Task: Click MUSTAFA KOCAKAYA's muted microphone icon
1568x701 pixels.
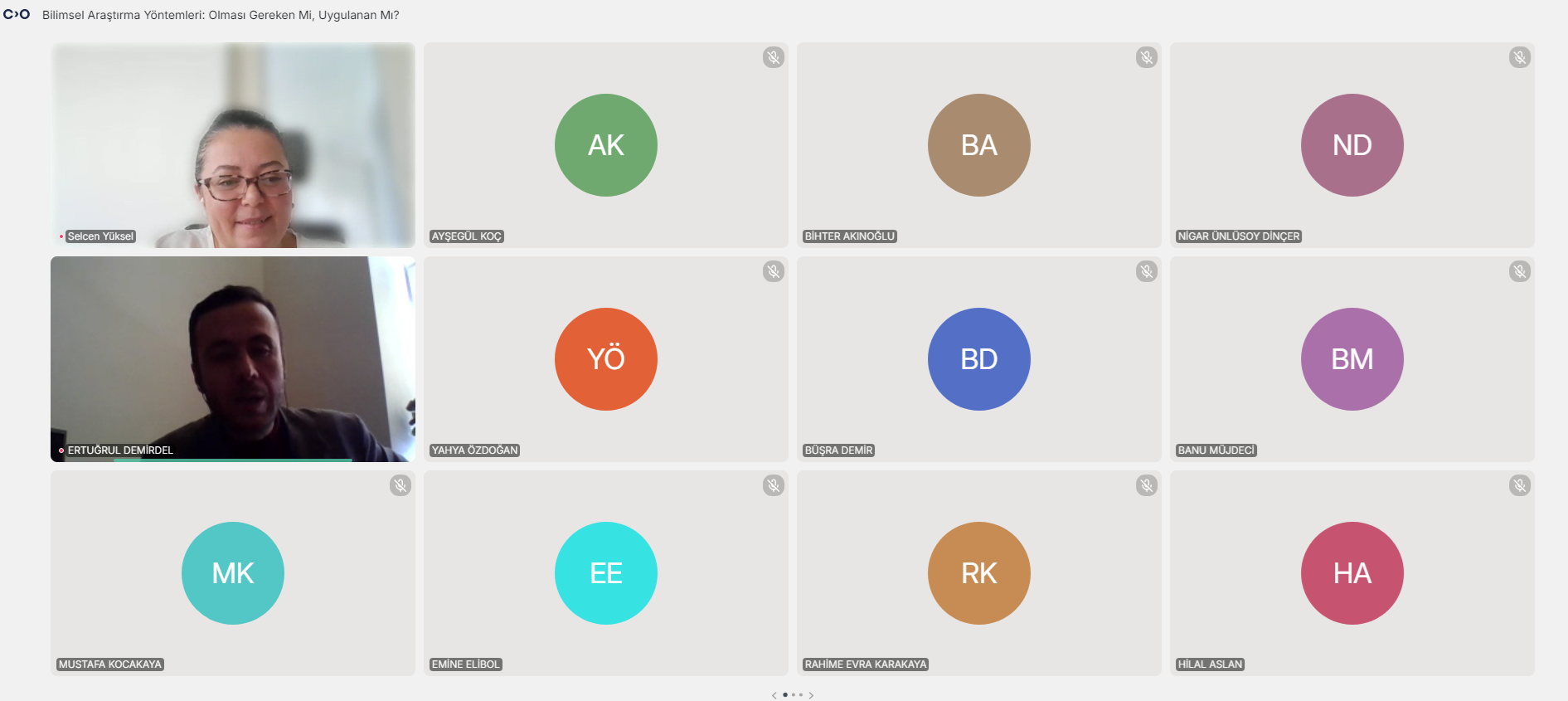Action: (400, 485)
